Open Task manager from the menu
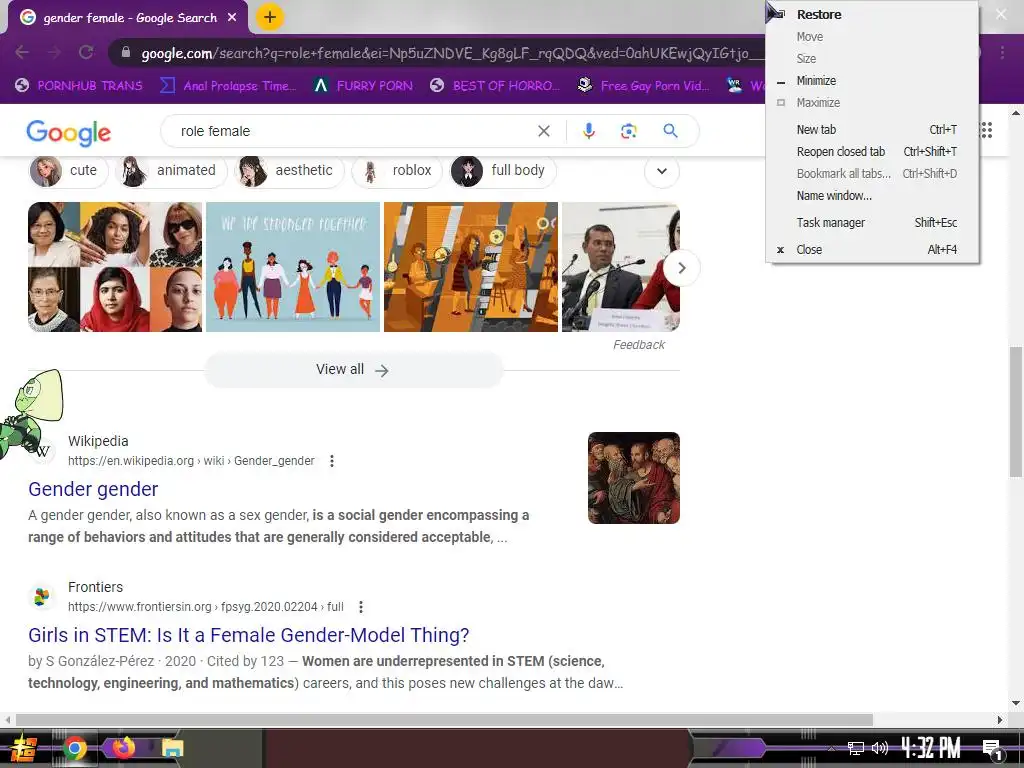1024x768 pixels. [872, 223]
